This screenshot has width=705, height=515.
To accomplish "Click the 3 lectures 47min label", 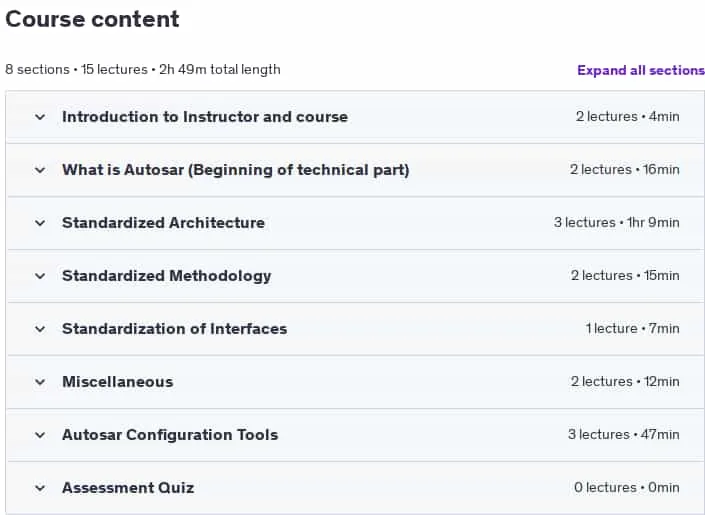I will [x=624, y=435].
